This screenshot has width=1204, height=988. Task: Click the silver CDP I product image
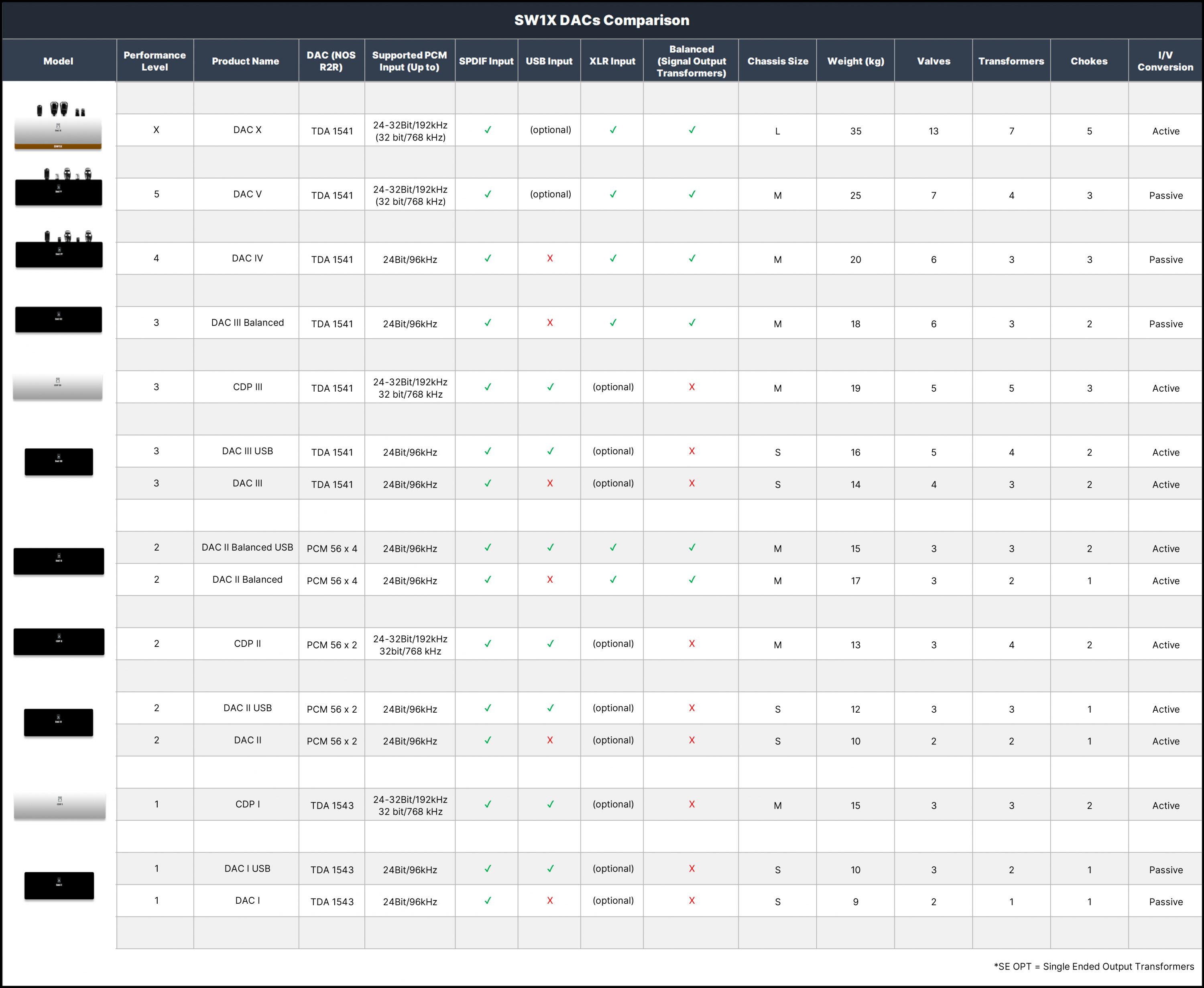point(59,805)
